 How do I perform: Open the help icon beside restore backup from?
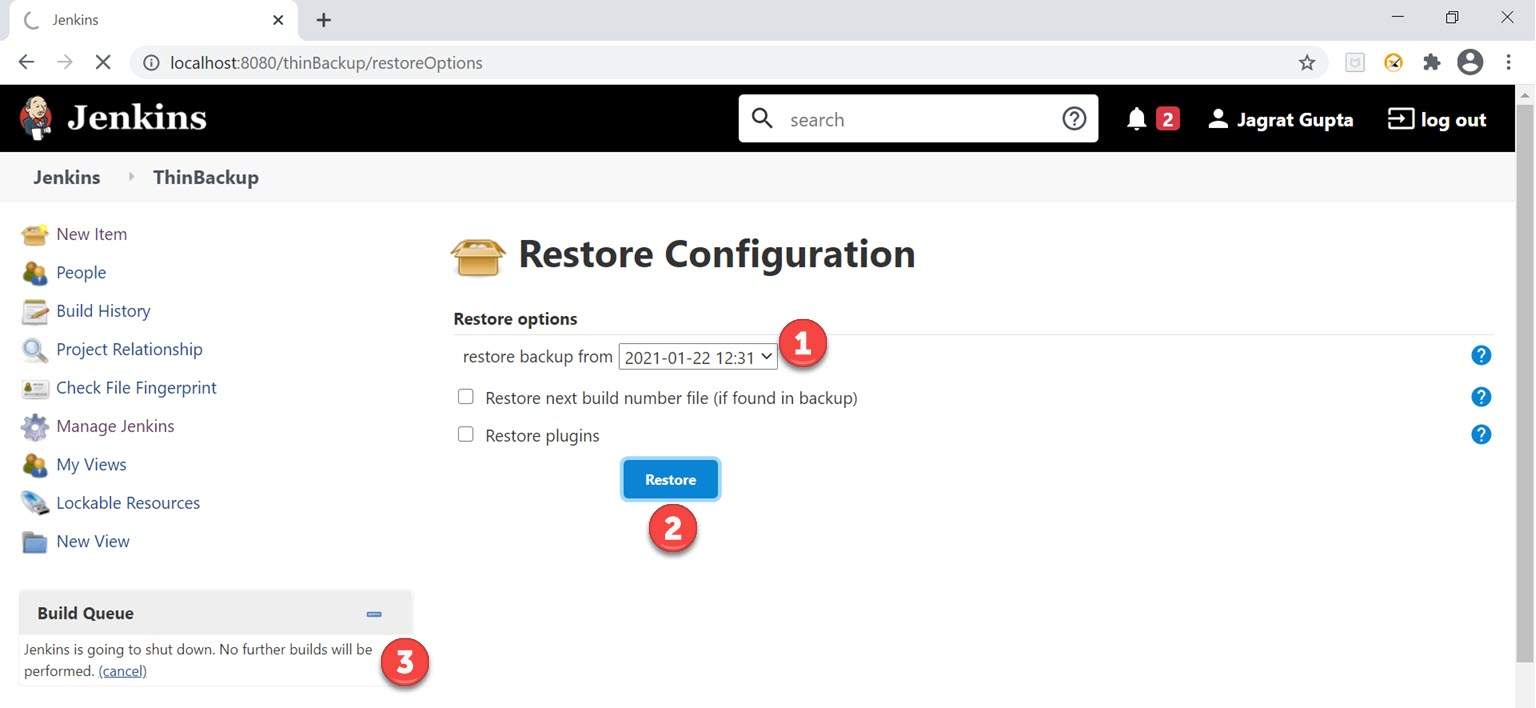[x=1481, y=355]
